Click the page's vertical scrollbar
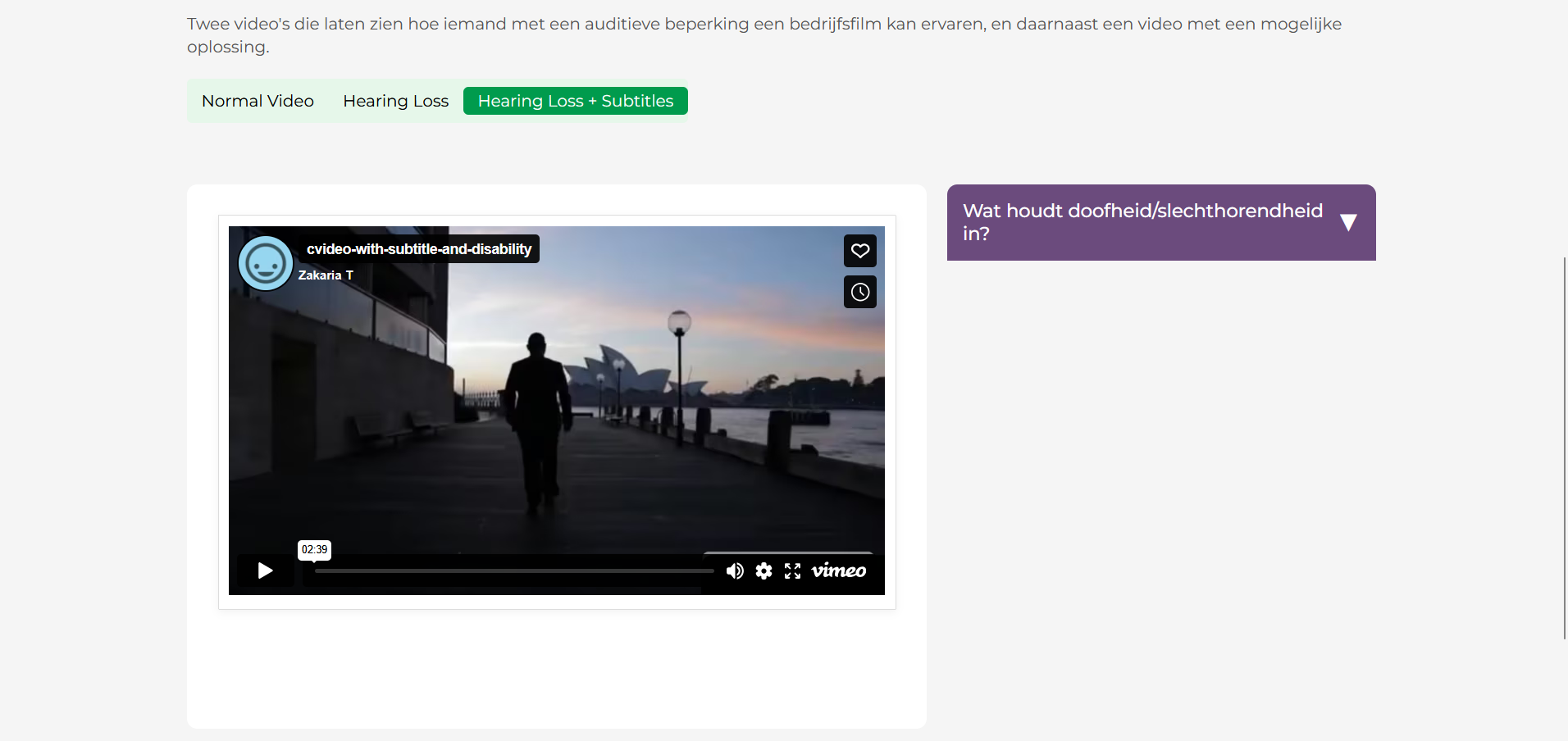This screenshot has width=1568, height=741. (x=1564, y=447)
